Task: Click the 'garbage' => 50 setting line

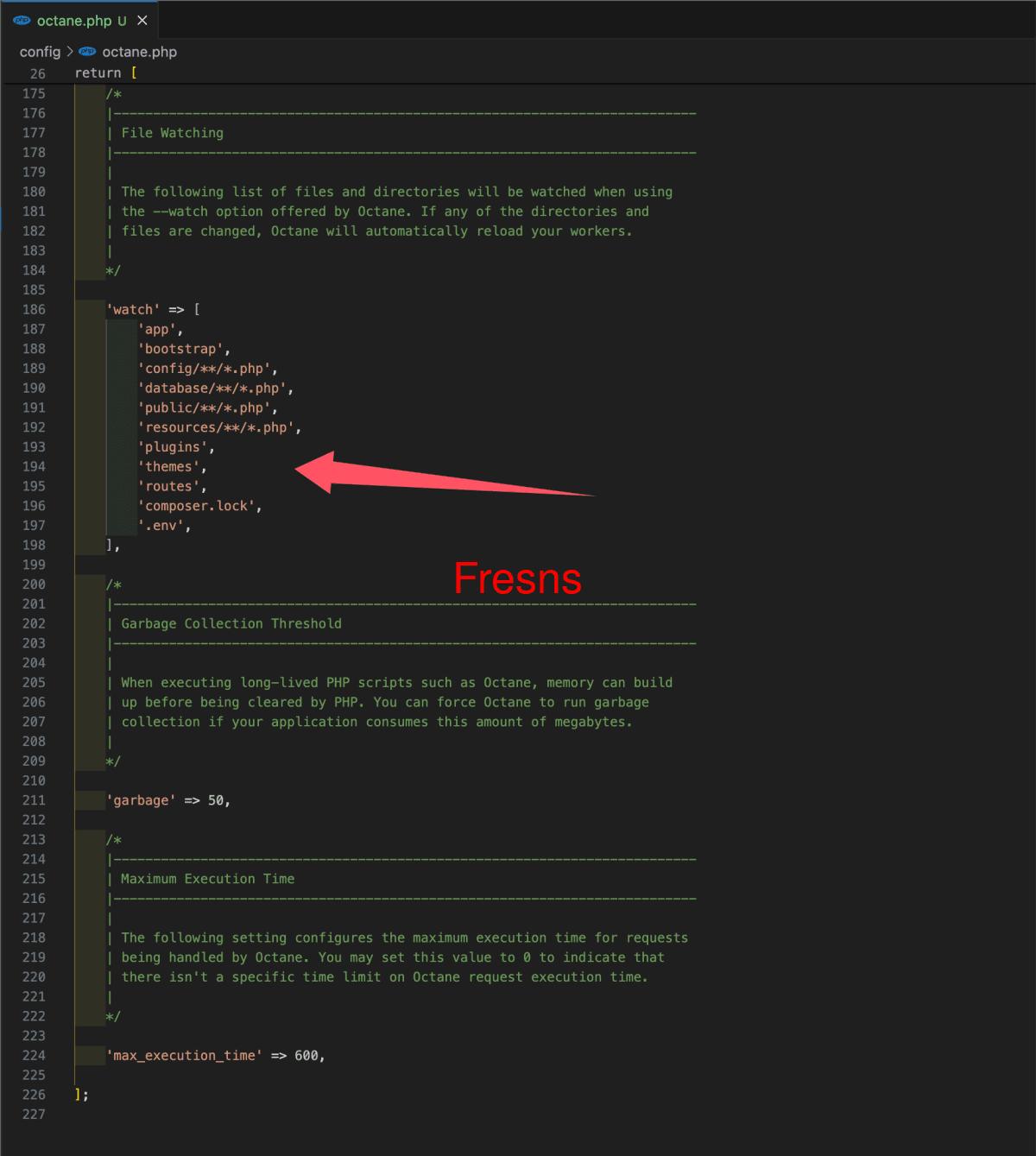Action: (168, 800)
